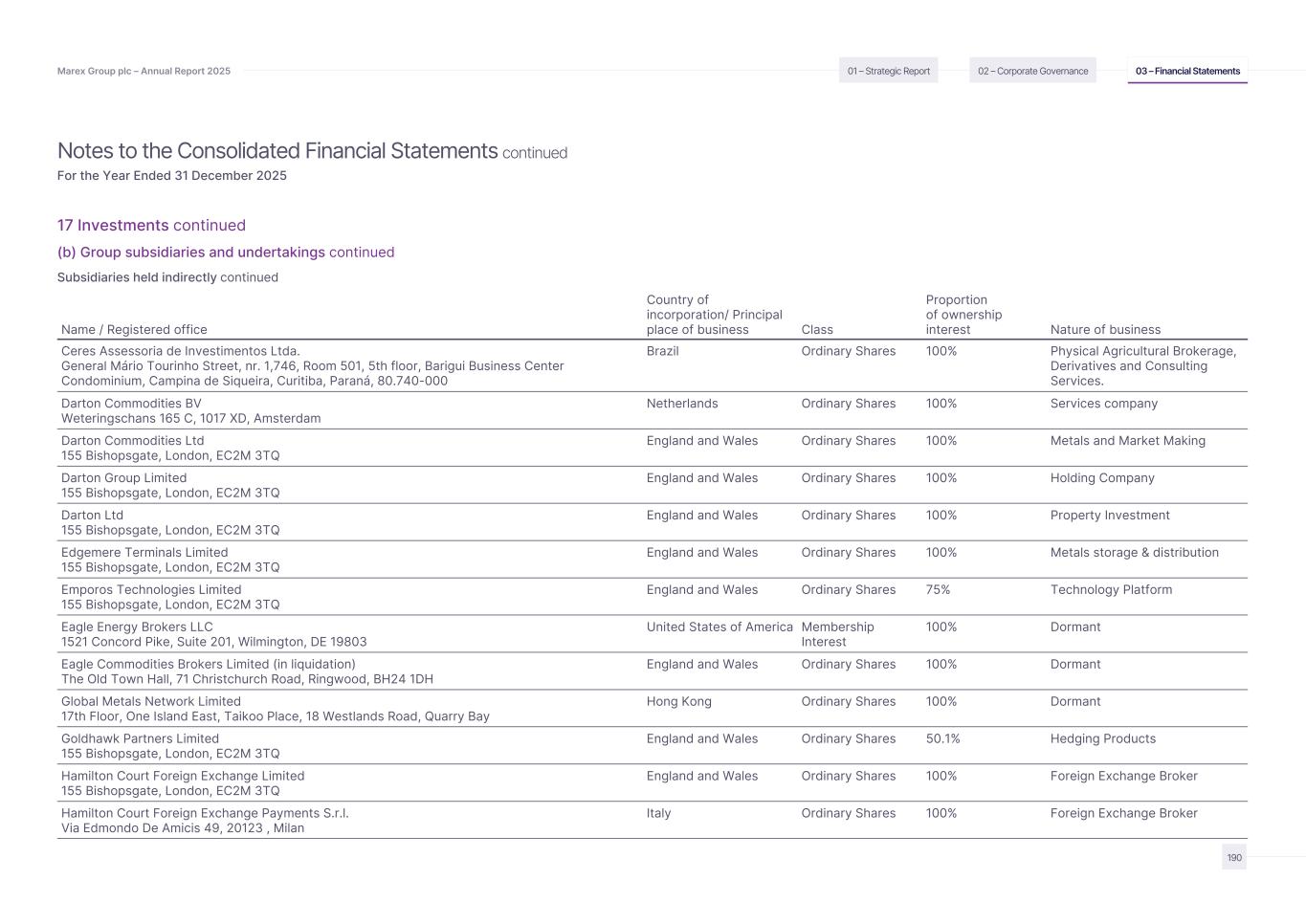Click the Proportion of ownership interest header
Image resolution: width=1306 pixels, height=924 pixels.
[963, 315]
